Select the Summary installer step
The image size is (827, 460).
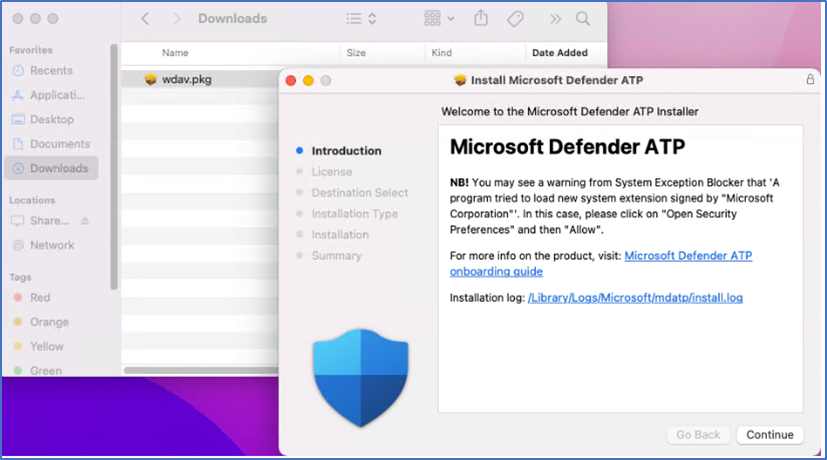pos(336,255)
